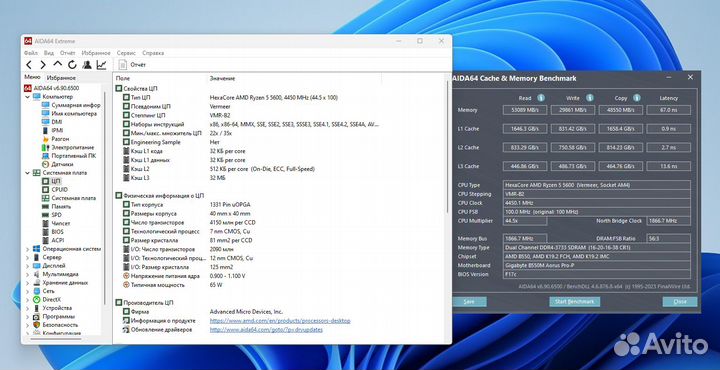Select the AIDA64 v6.90.6500 root tree node

[x=51, y=88]
